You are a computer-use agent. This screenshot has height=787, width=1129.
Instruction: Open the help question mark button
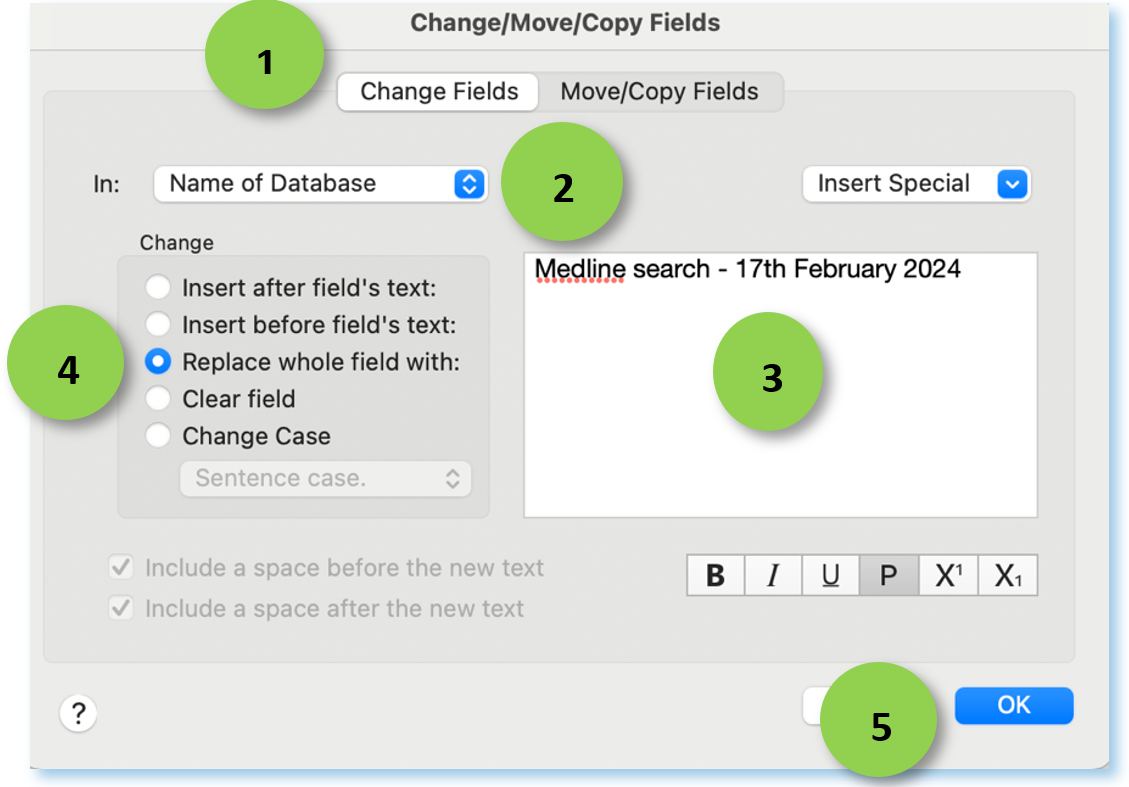pos(78,713)
